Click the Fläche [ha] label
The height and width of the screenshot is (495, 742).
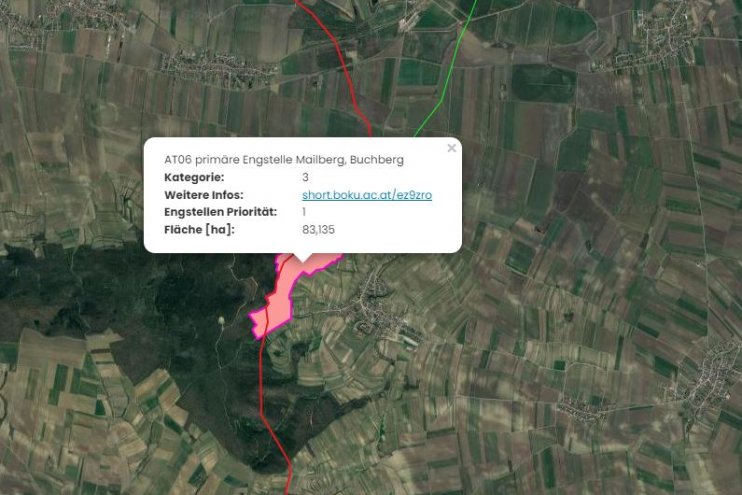click(198, 230)
